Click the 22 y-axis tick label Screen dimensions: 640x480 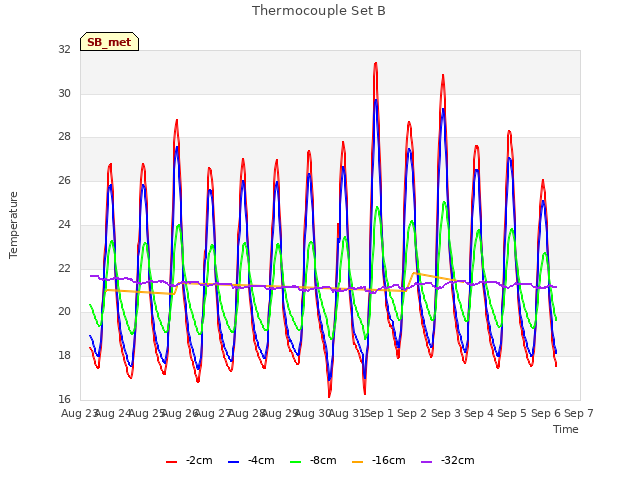tap(64, 269)
